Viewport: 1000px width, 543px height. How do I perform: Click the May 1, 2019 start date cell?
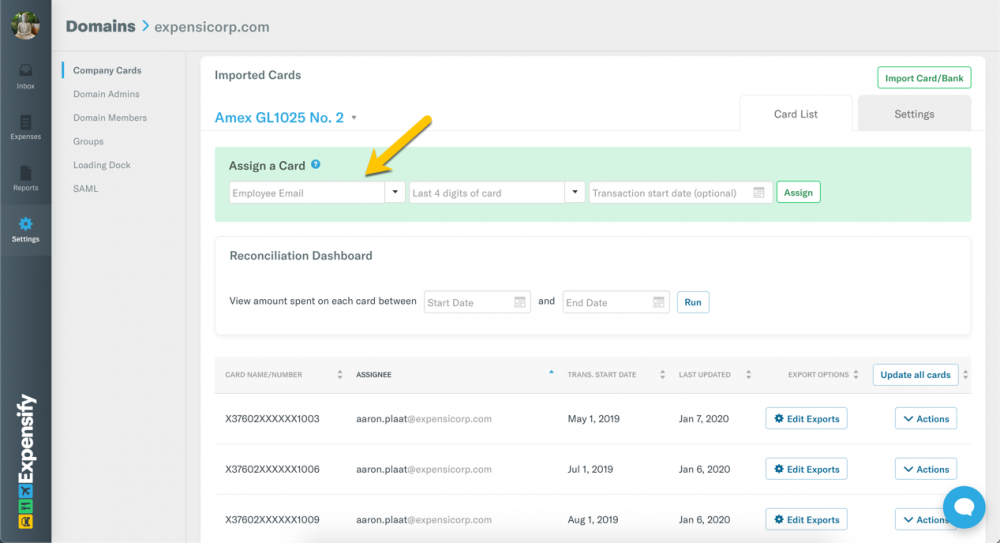(594, 419)
